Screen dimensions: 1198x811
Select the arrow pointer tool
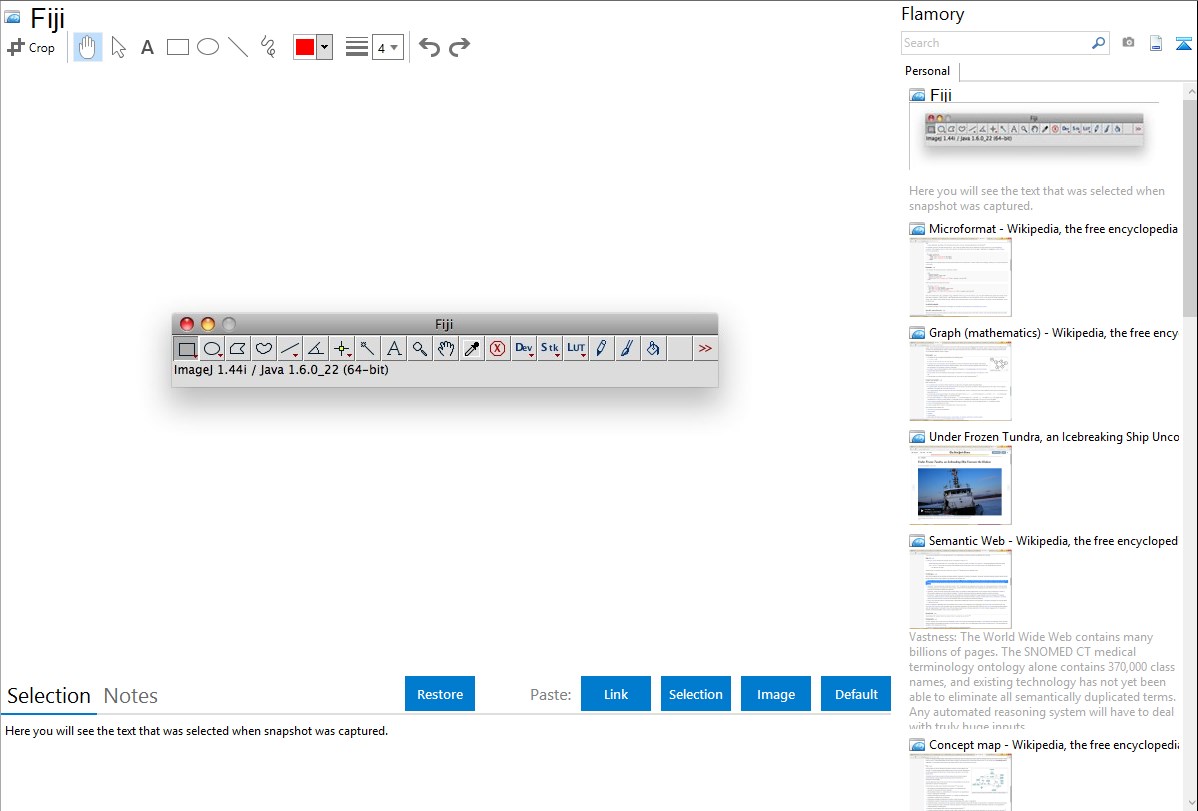[x=118, y=47]
